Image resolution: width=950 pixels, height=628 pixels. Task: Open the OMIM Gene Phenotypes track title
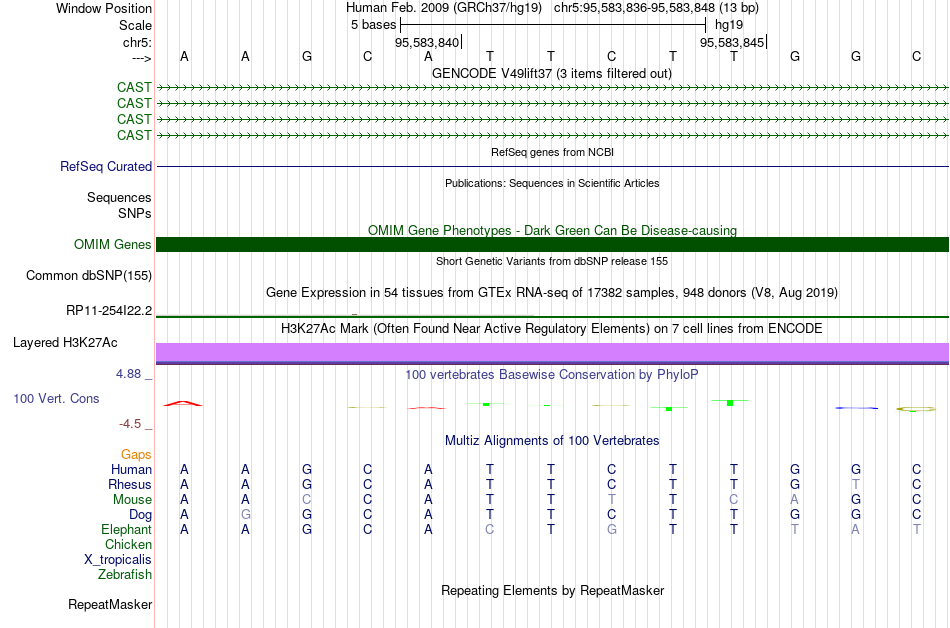coord(552,230)
